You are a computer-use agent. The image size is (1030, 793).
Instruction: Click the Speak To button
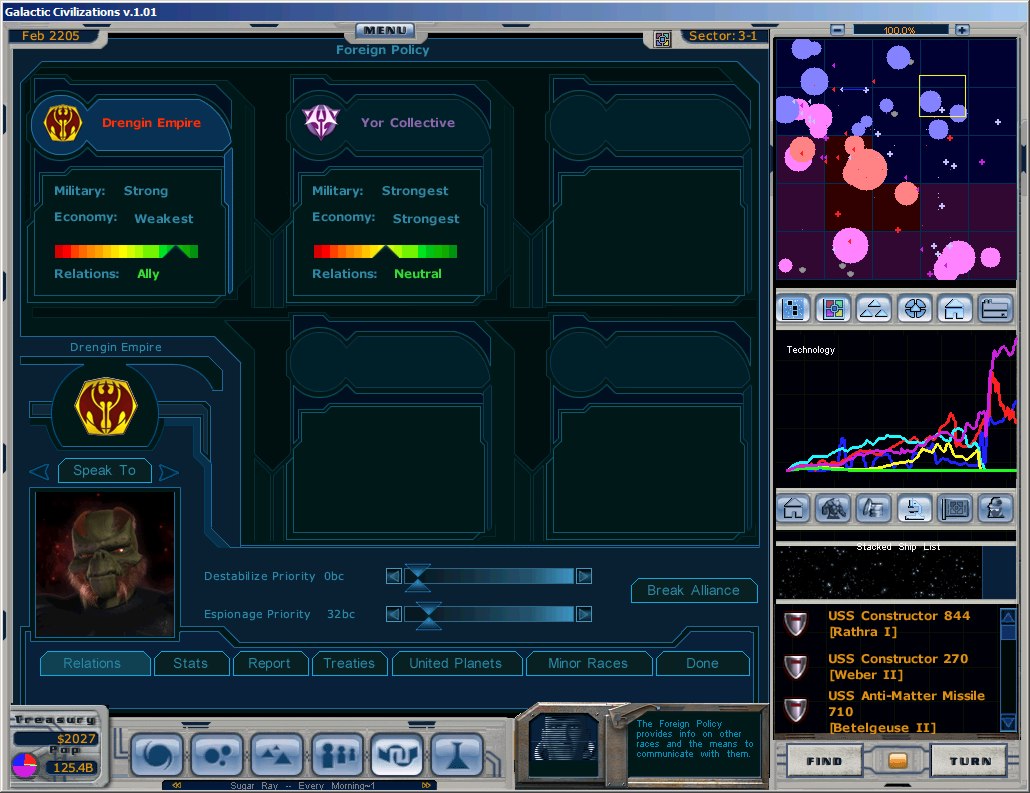(104, 470)
